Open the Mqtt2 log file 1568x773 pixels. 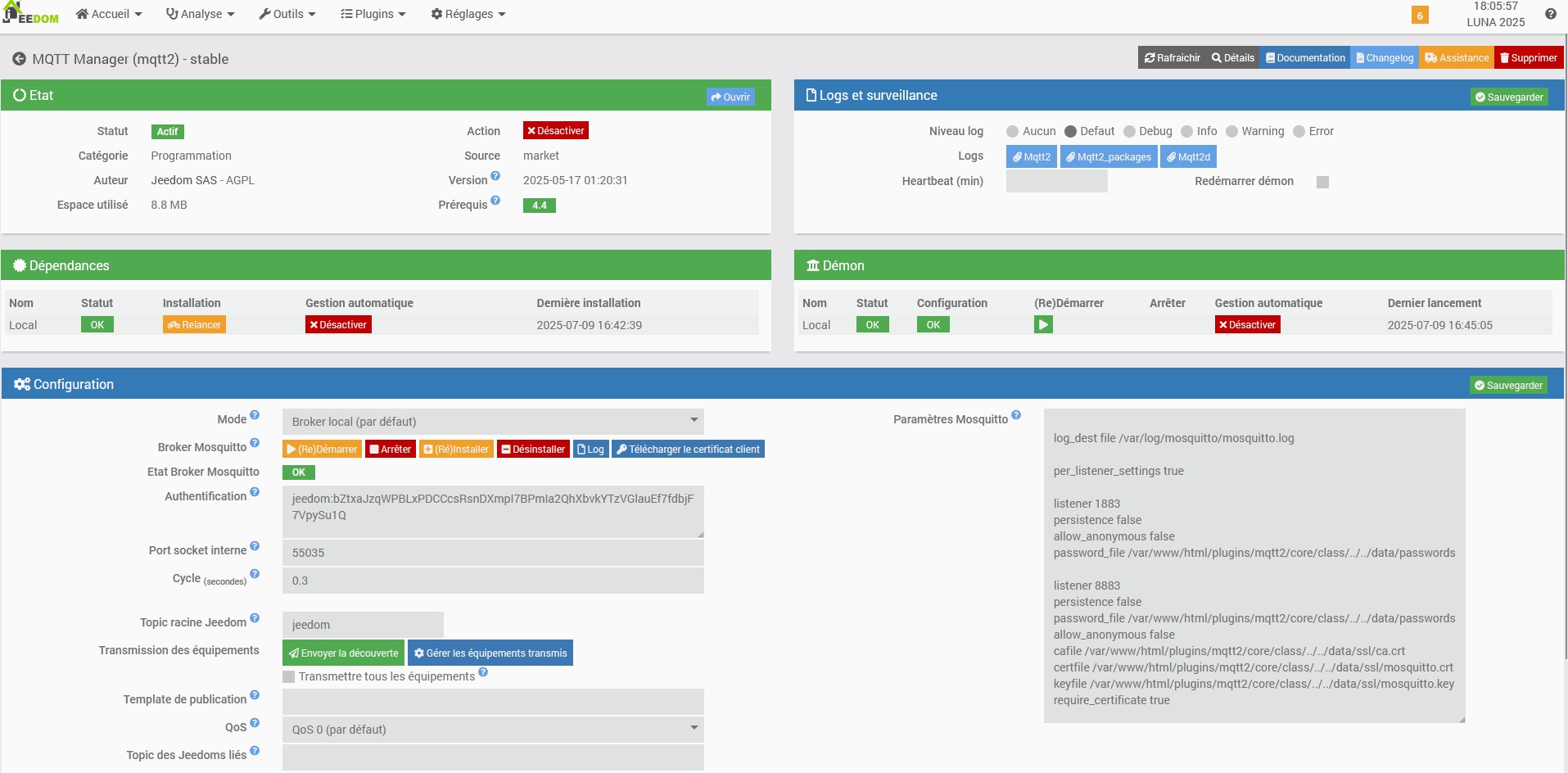(x=1031, y=157)
